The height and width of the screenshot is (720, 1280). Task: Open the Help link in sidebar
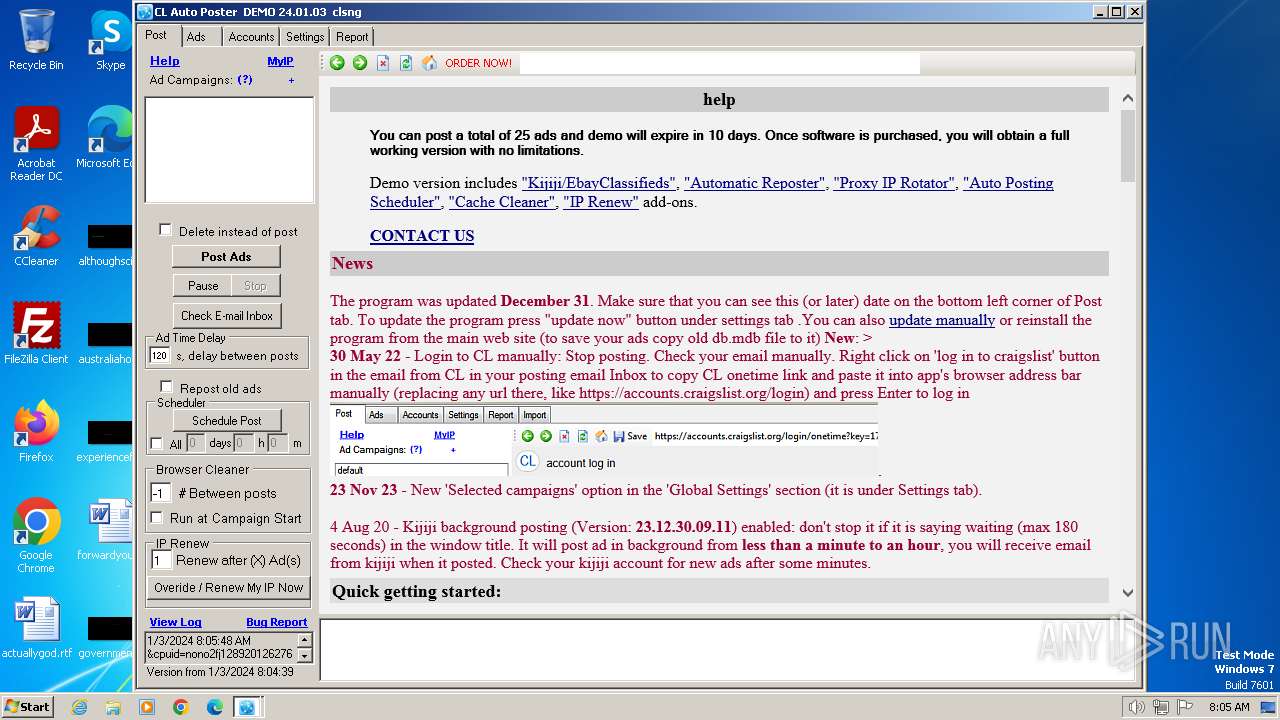[165, 61]
